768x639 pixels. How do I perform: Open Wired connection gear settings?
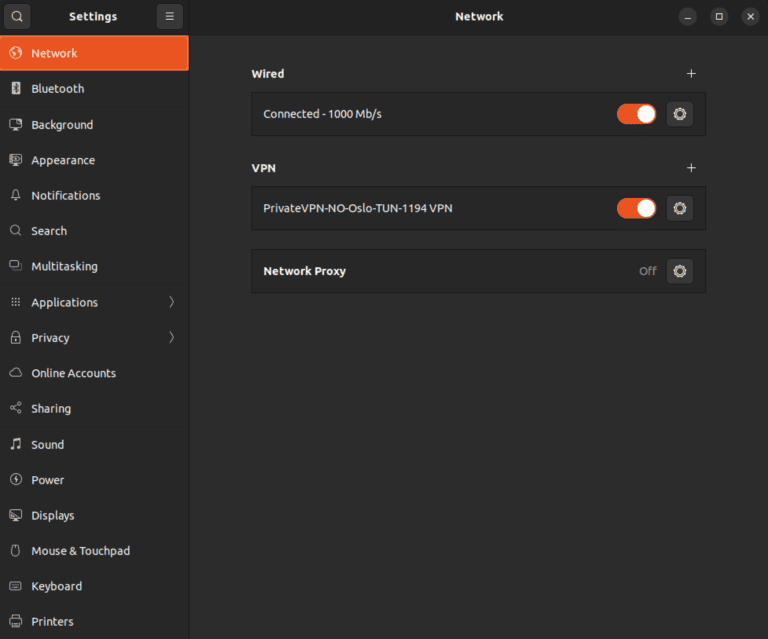point(680,114)
